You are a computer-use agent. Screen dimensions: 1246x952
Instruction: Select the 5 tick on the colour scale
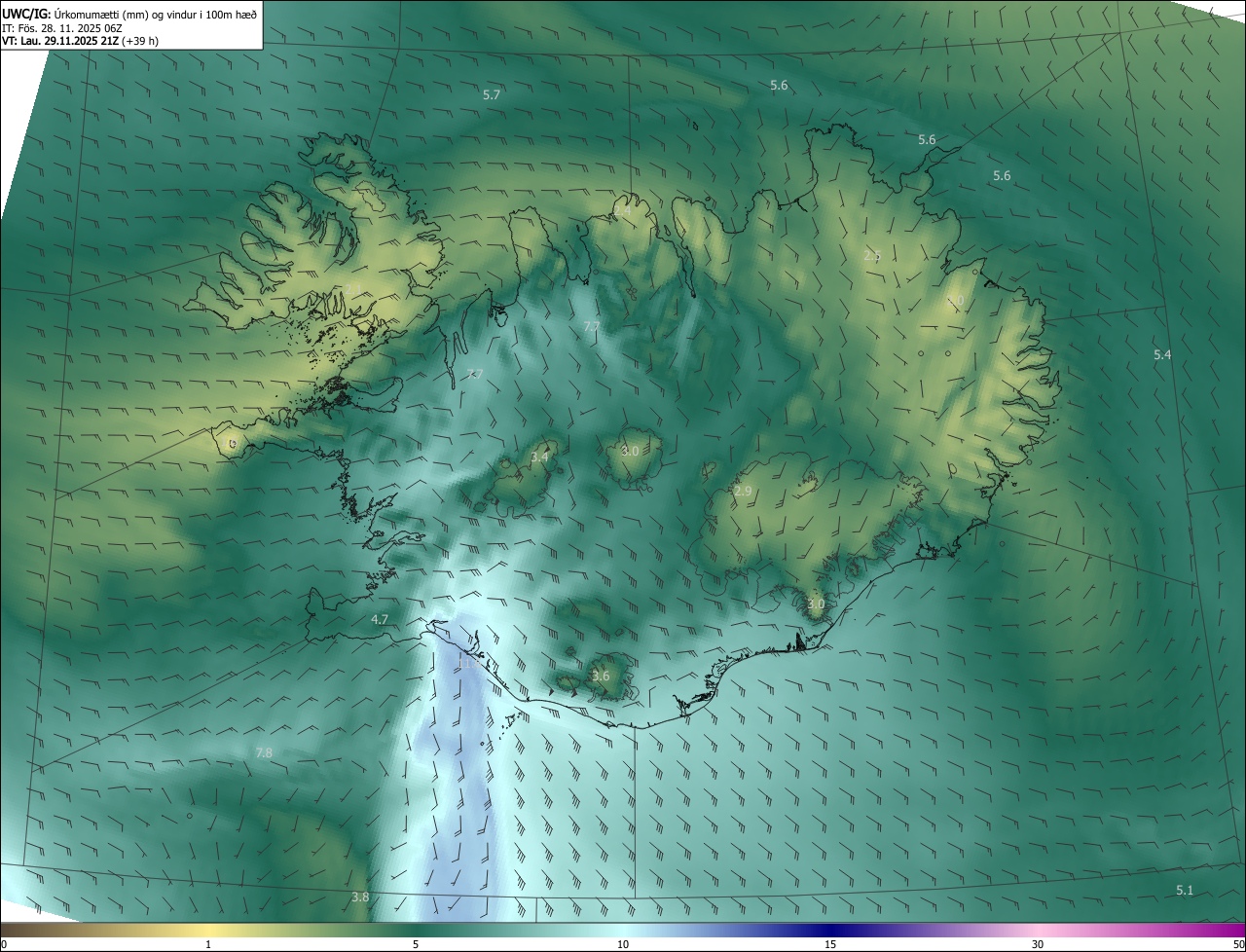coord(416,944)
